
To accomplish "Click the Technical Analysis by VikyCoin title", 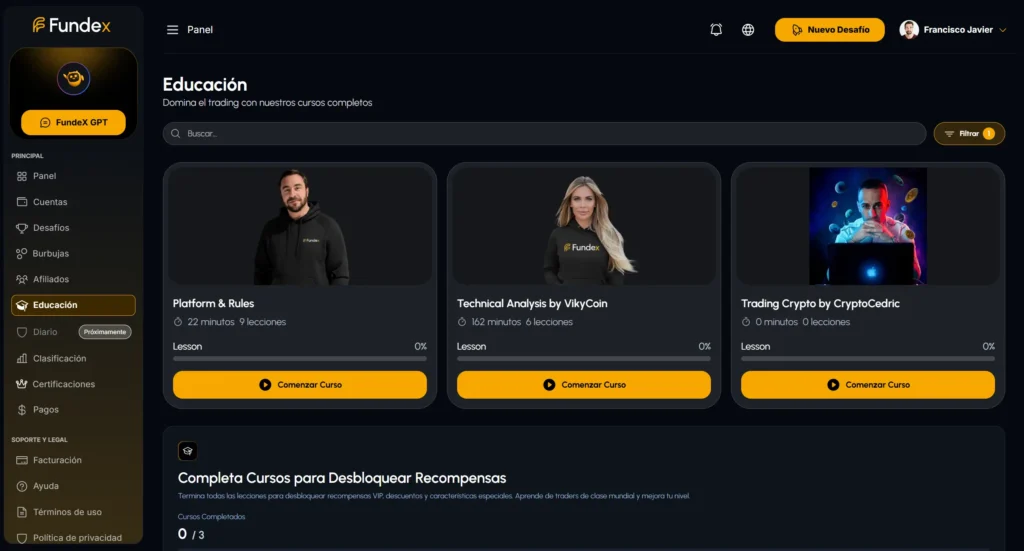I will (x=532, y=304).
